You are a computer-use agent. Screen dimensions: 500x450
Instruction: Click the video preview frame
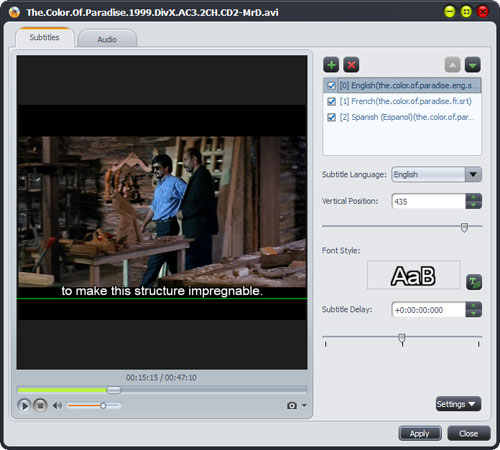162,212
